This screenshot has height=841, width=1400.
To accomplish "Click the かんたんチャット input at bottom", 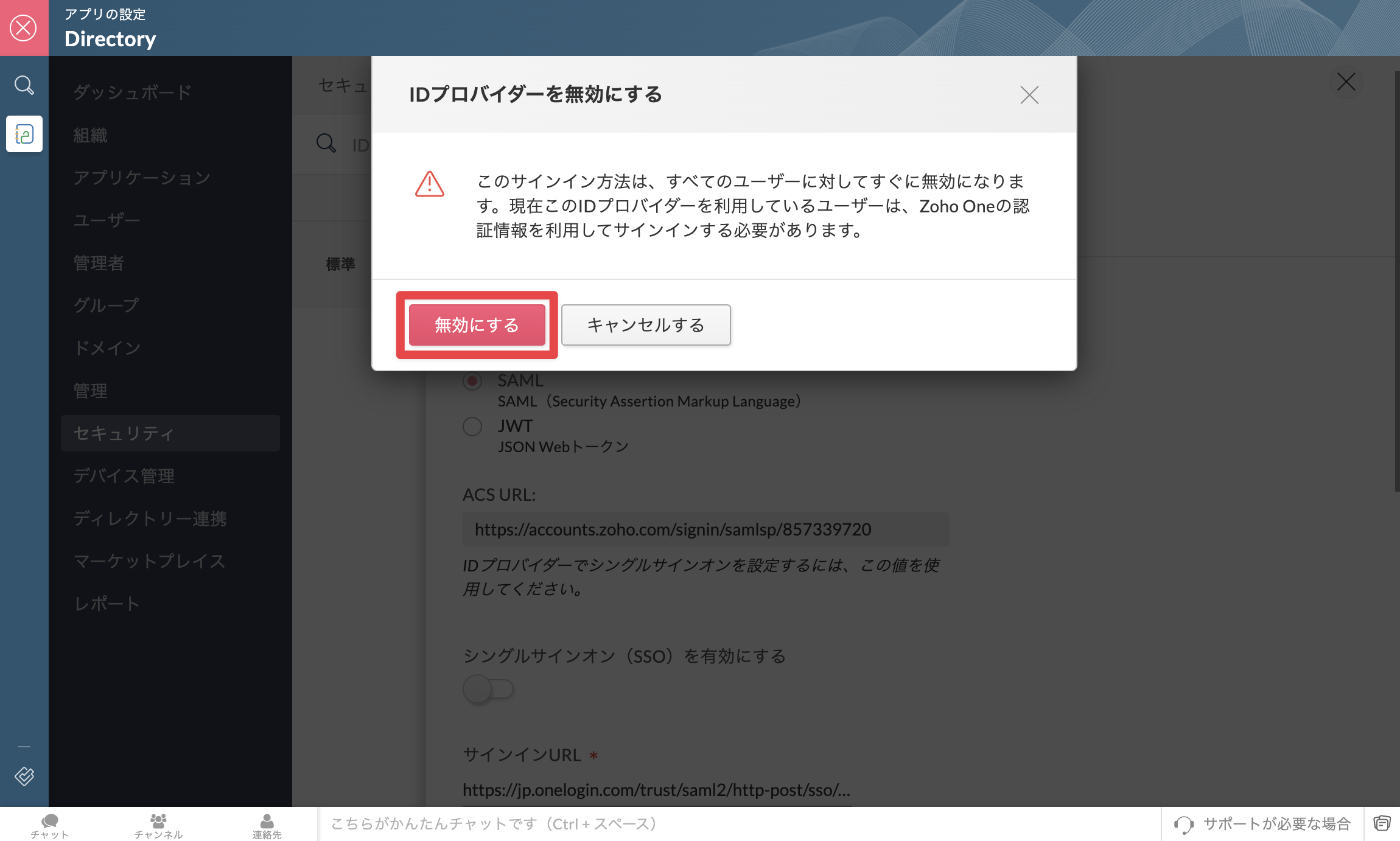I will tap(739, 824).
